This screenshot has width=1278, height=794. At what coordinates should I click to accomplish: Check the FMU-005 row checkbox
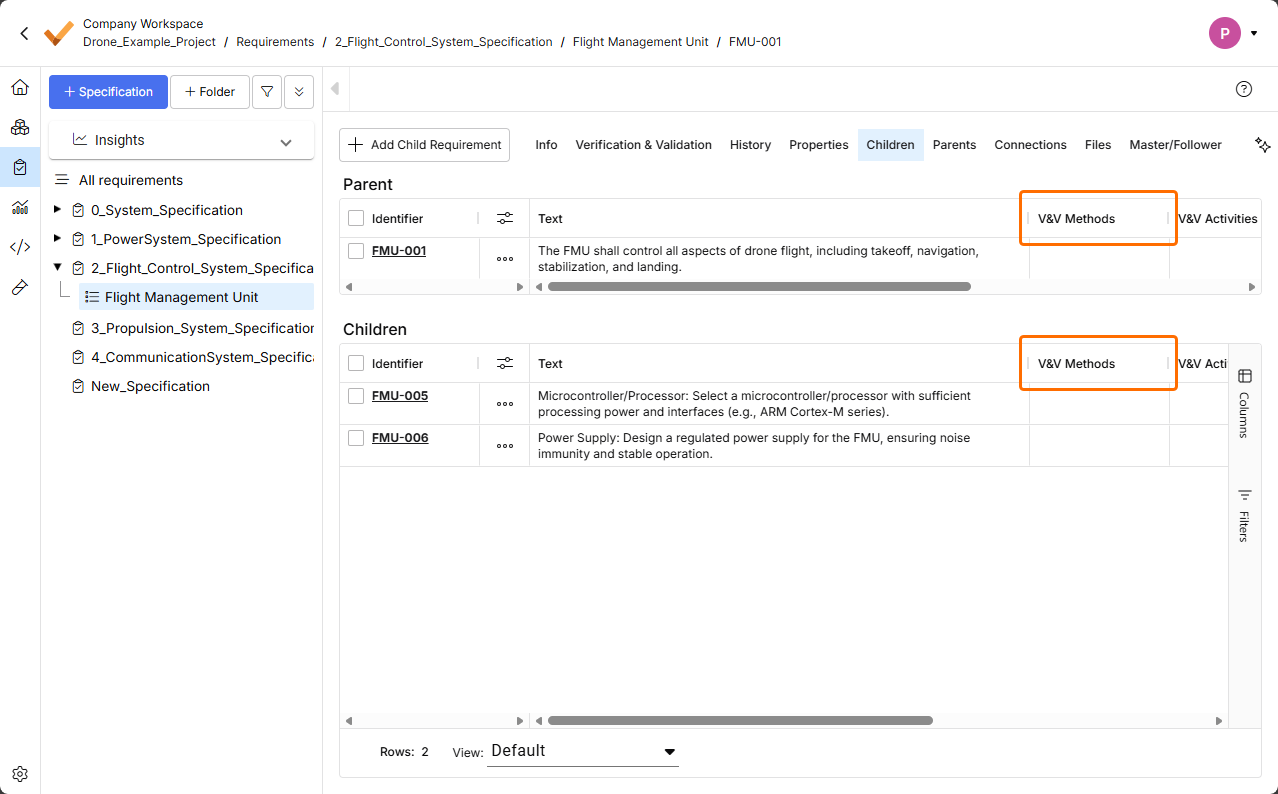356,396
